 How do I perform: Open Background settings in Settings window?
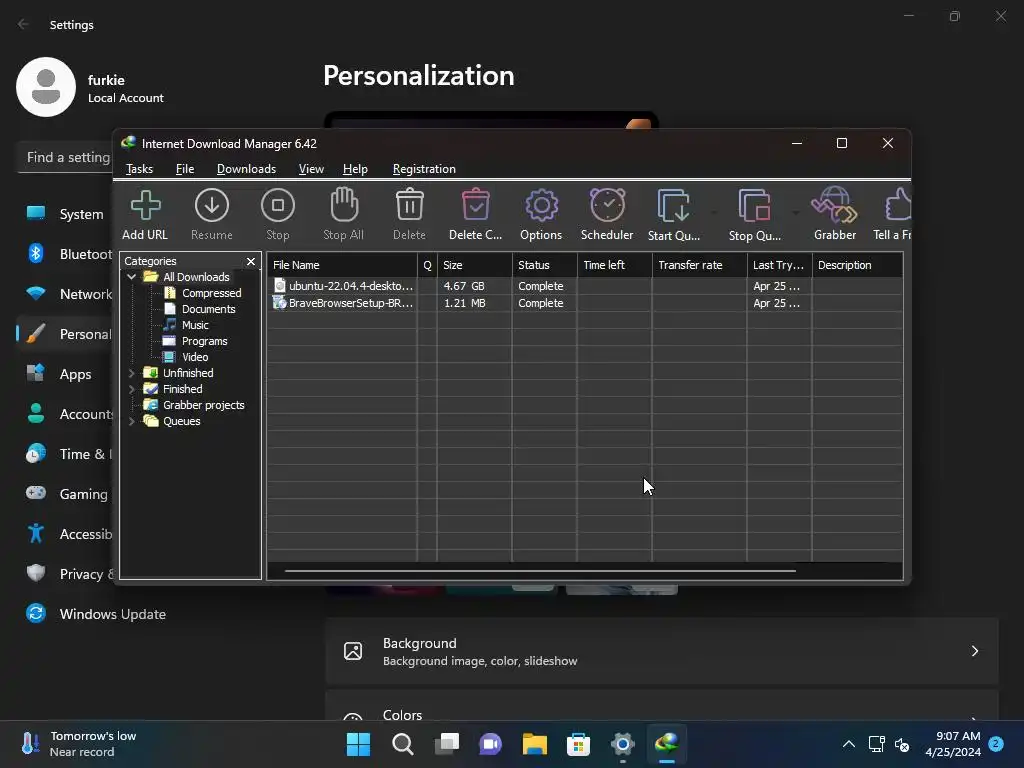(x=662, y=651)
